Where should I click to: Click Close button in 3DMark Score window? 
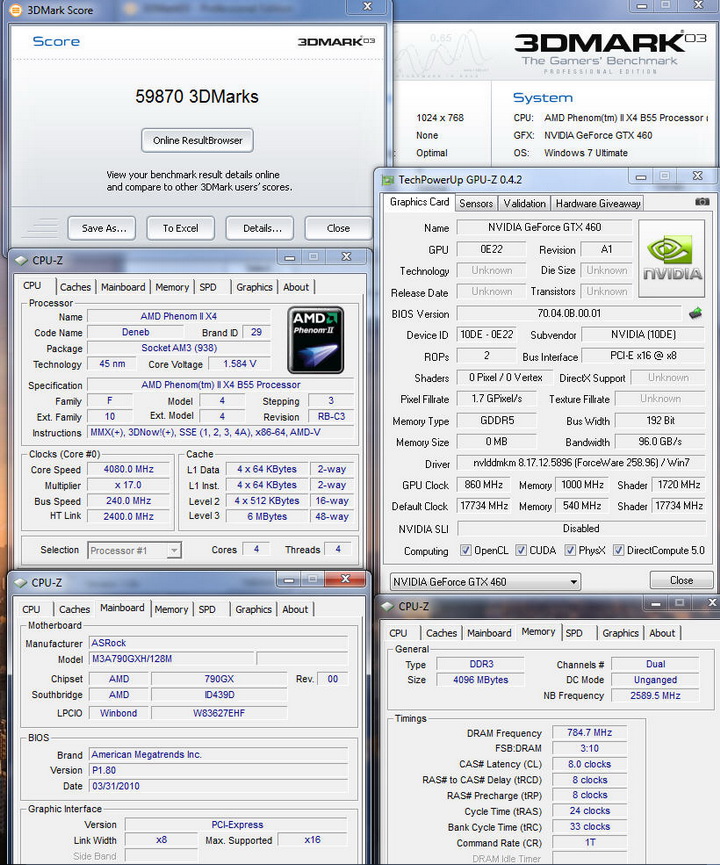338,228
